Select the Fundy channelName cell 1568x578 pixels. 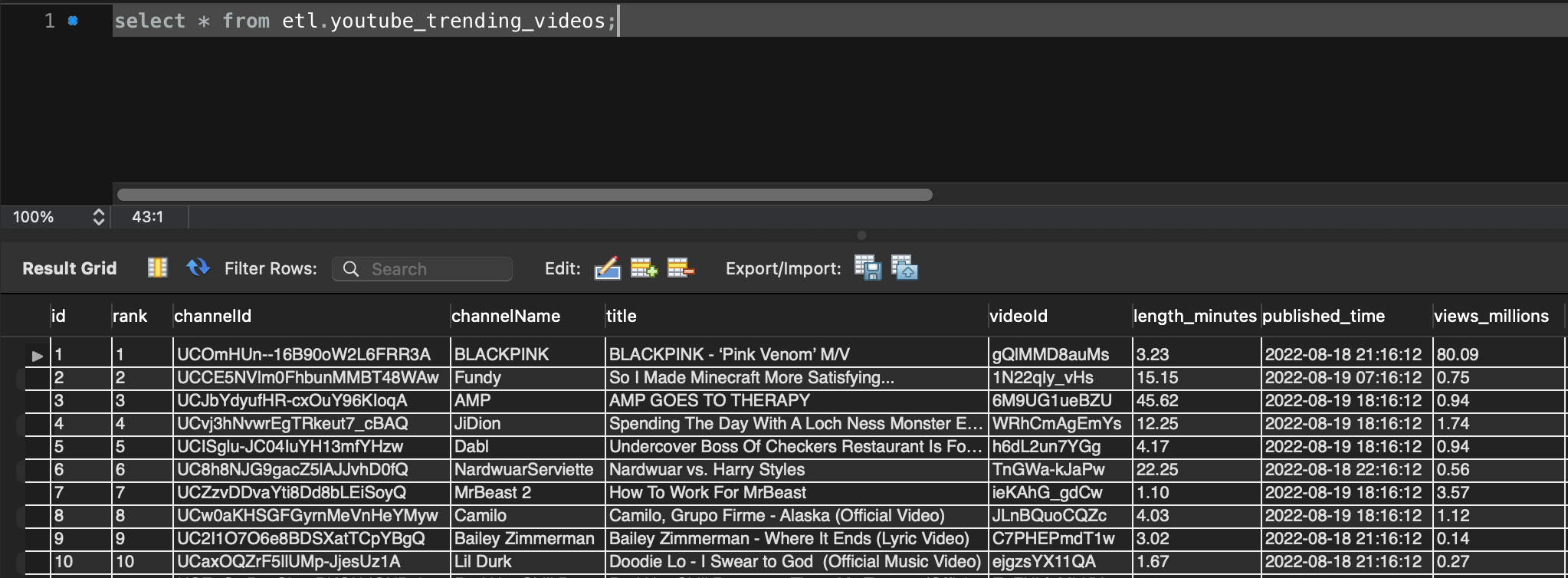point(527,377)
